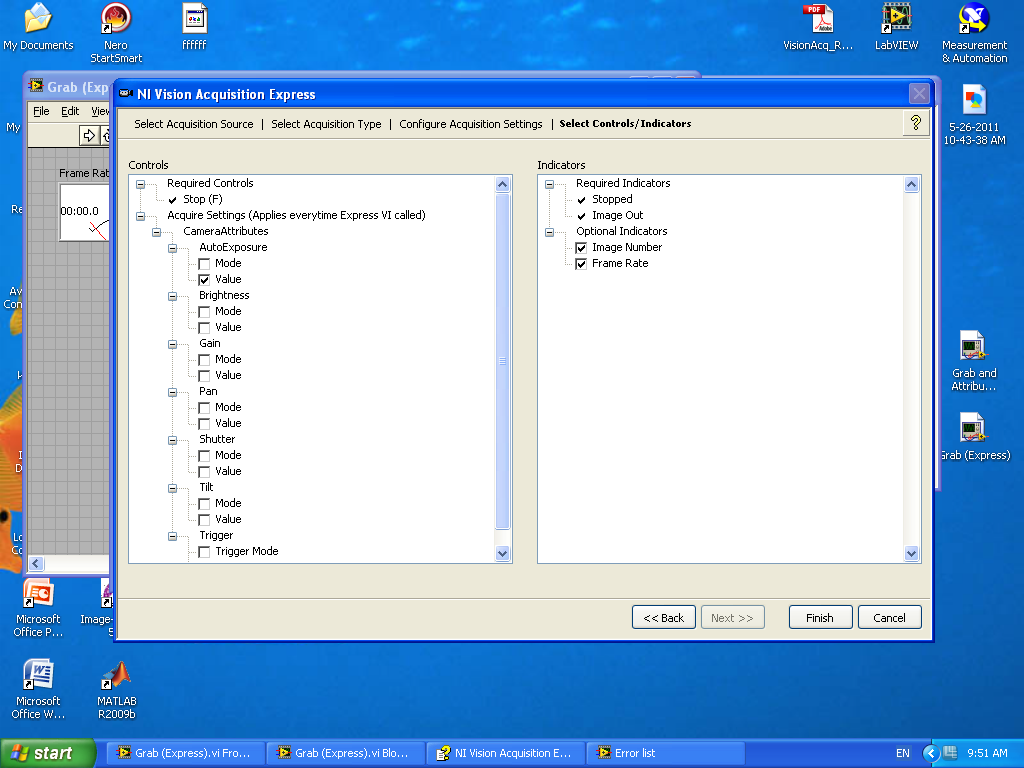Collapse the Trigger attribute branch
This screenshot has width=1024, height=768.
click(171, 535)
